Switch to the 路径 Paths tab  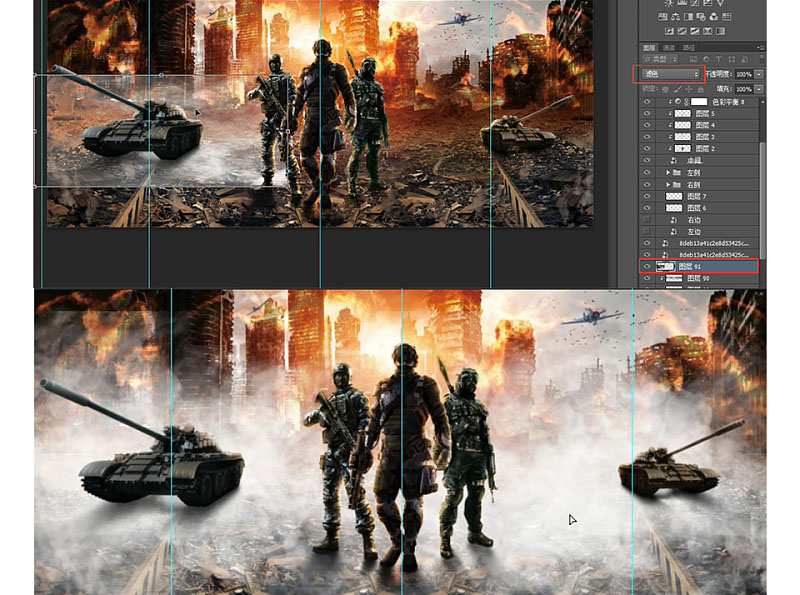click(x=690, y=46)
